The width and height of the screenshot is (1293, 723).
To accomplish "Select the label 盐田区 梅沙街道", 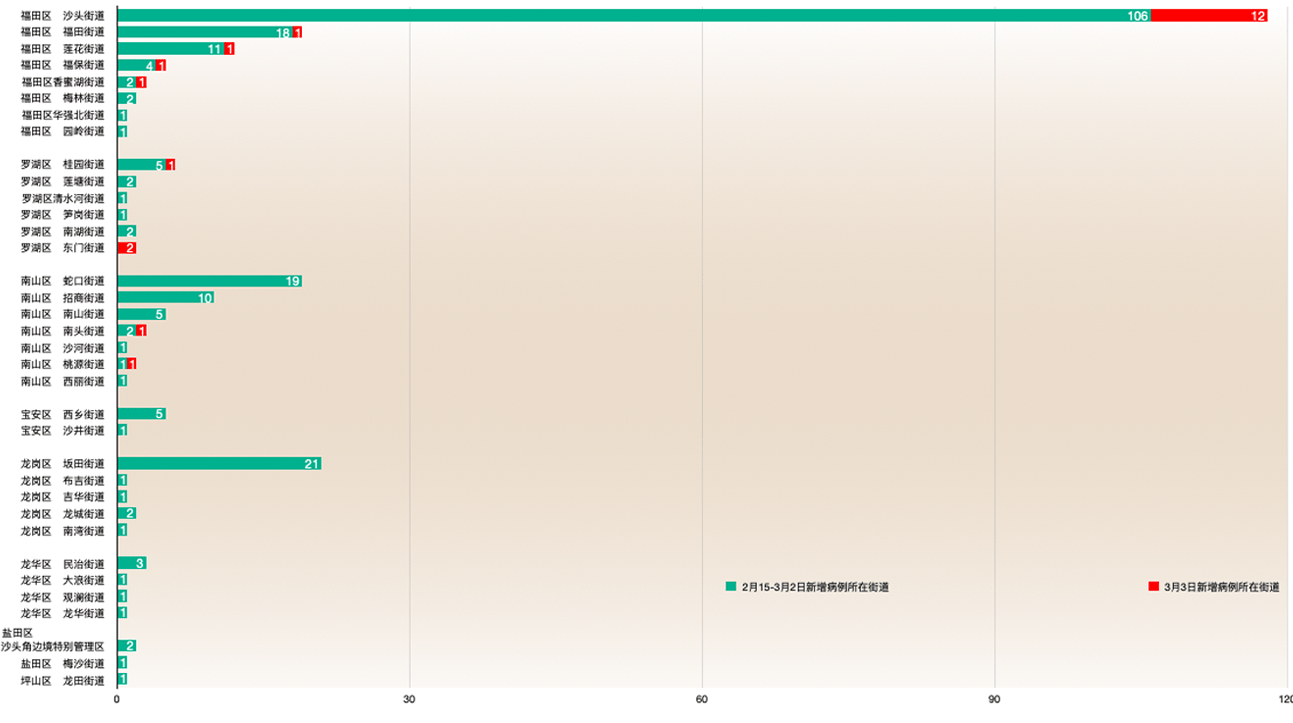I will [62, 664].
